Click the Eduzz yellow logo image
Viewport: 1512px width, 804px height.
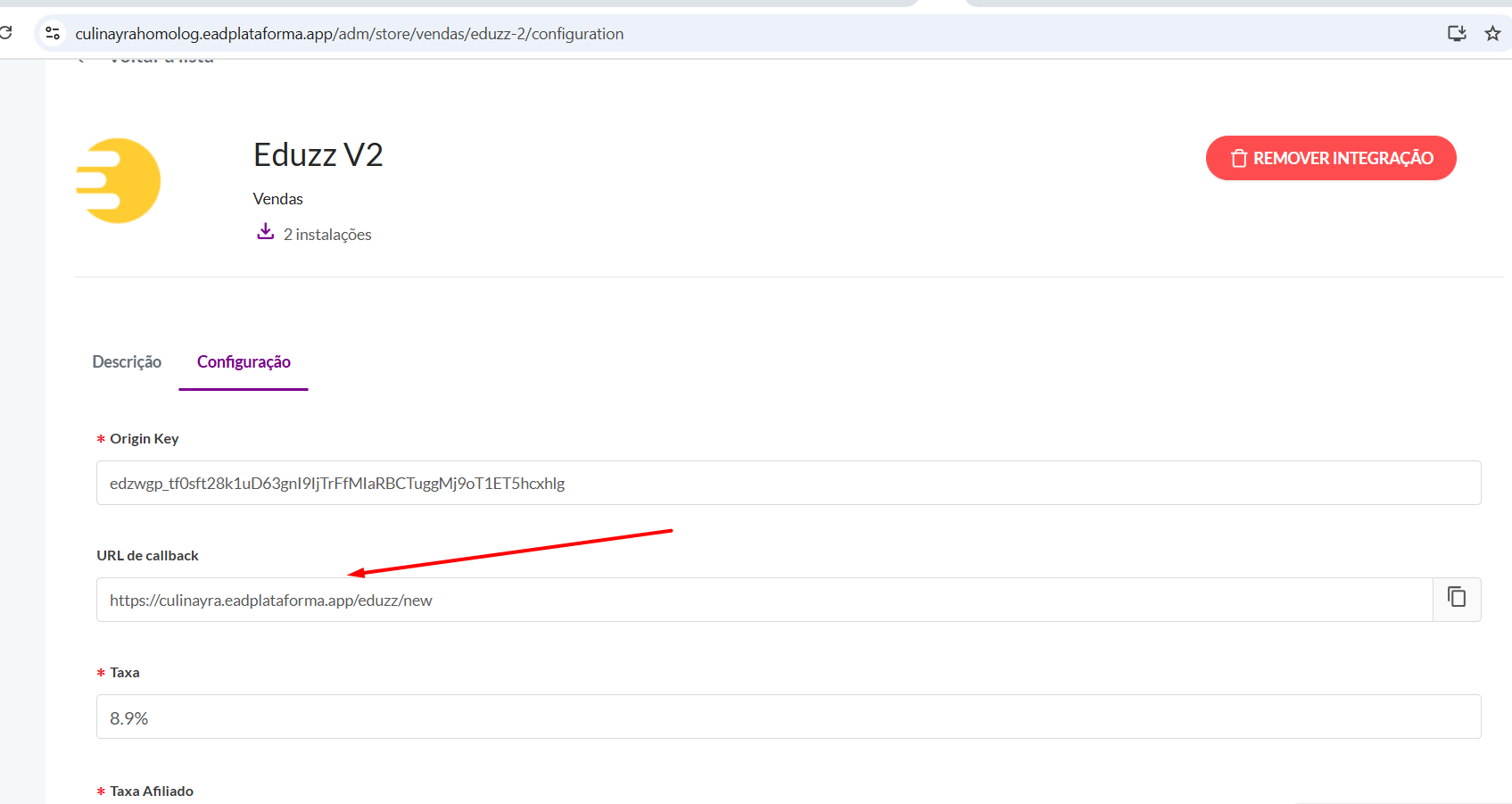[x=118, y=180]
